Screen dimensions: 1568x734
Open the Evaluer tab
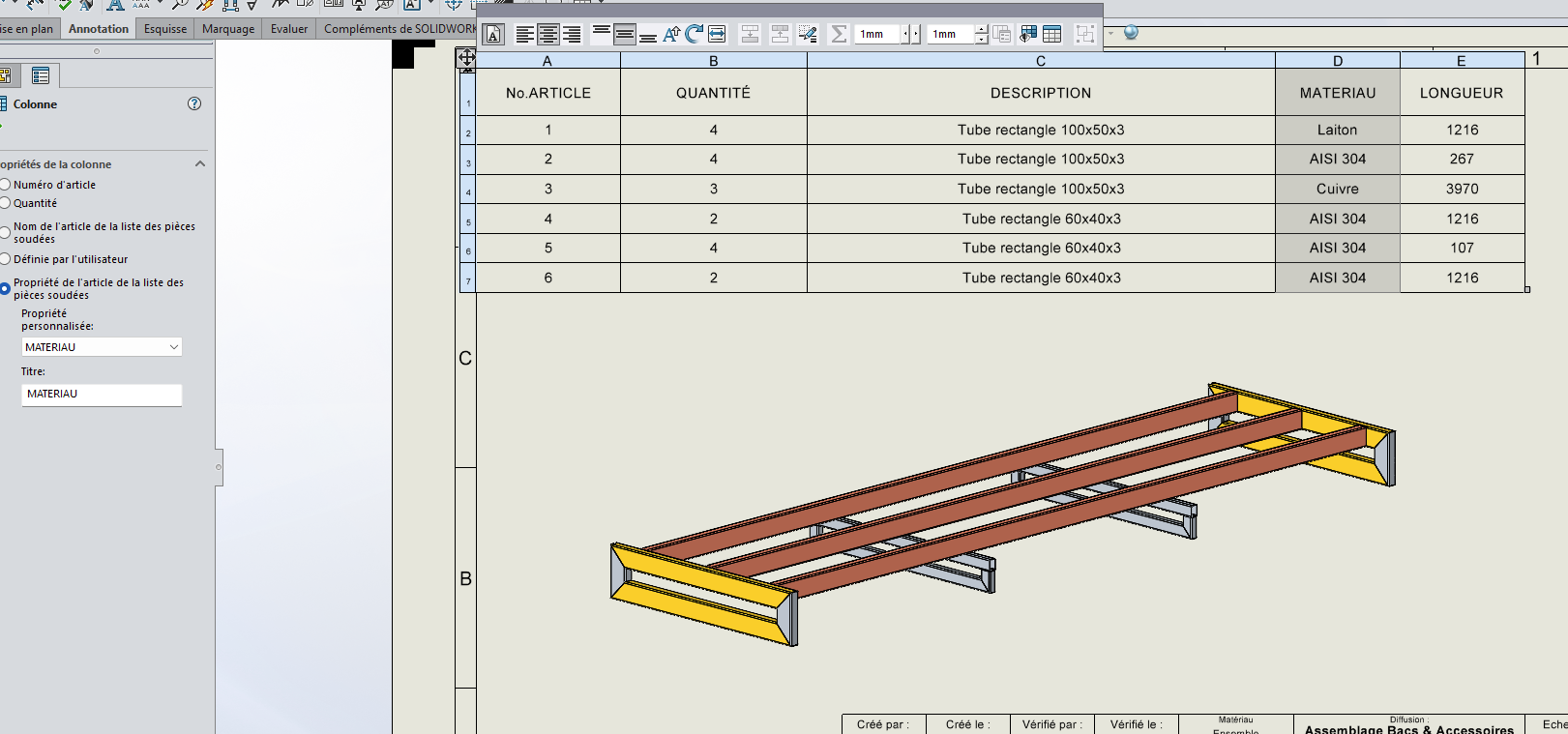point(288,29)
